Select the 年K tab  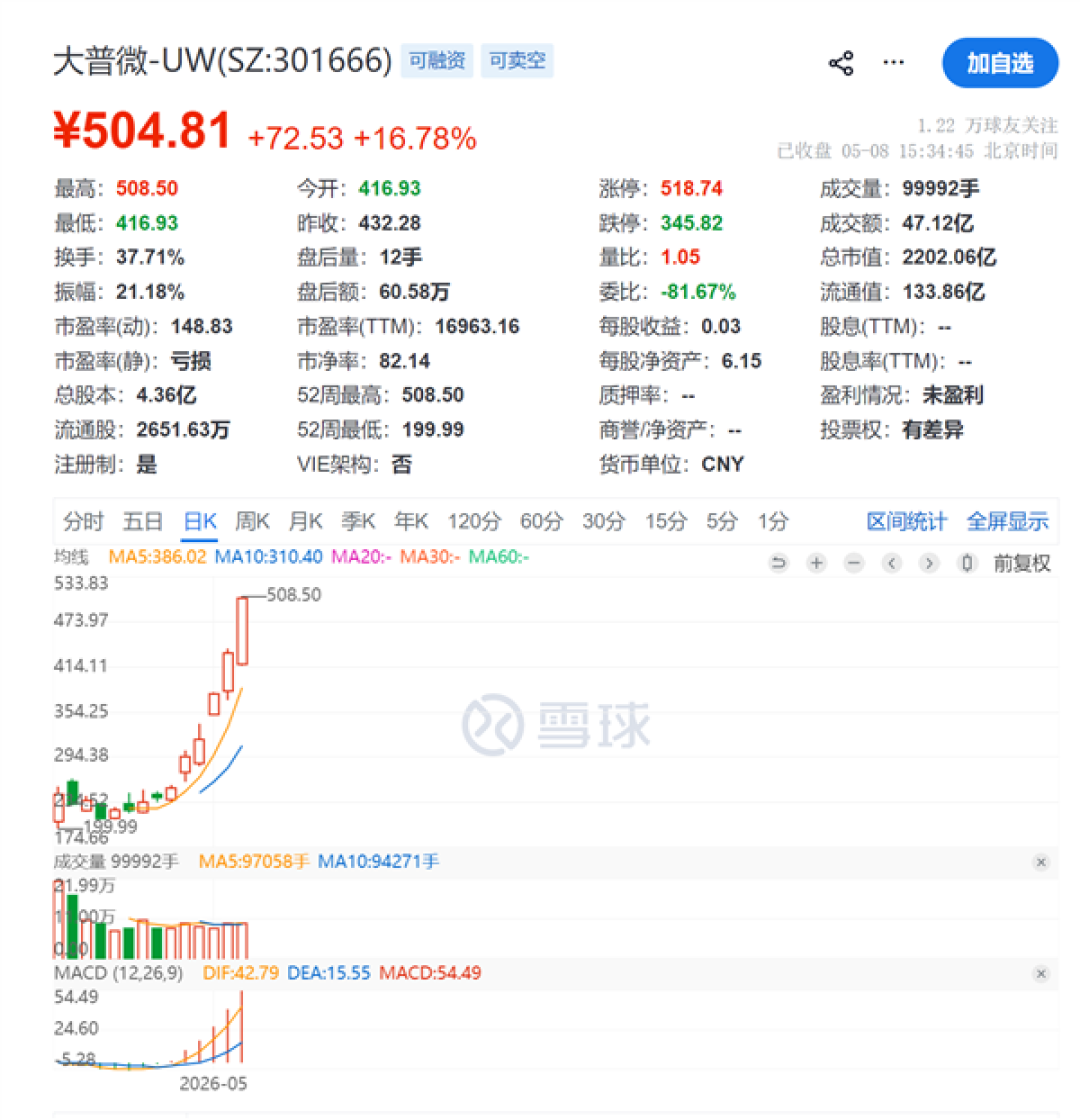[411, 521]
